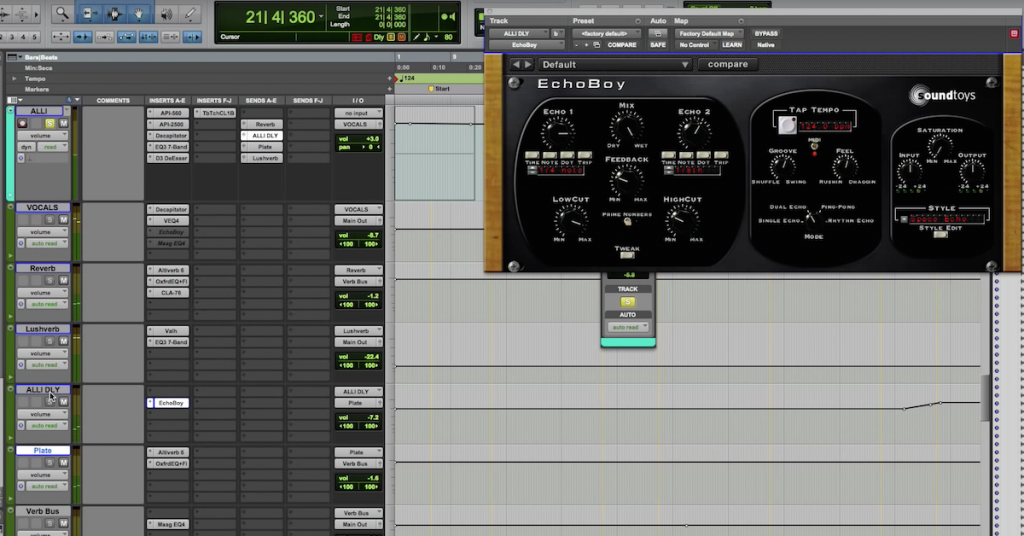Flip the Prime Numbers switch in EchoBoy
Viewport: 1024px width, 536px height.
[628, 222]
